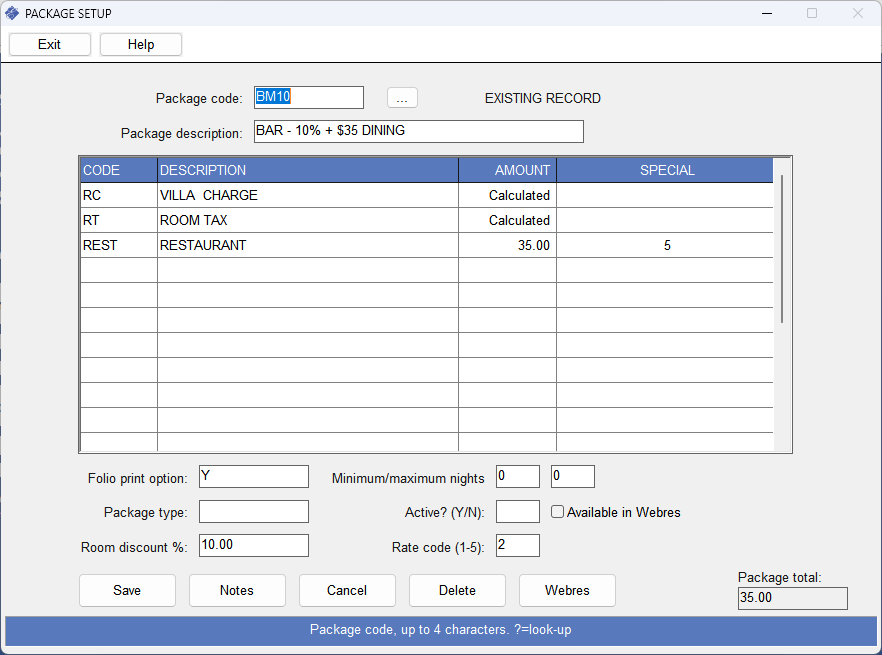Edit the Room discount % field
Viewport: 882px width, 655px height.
[x=254, y=545]
